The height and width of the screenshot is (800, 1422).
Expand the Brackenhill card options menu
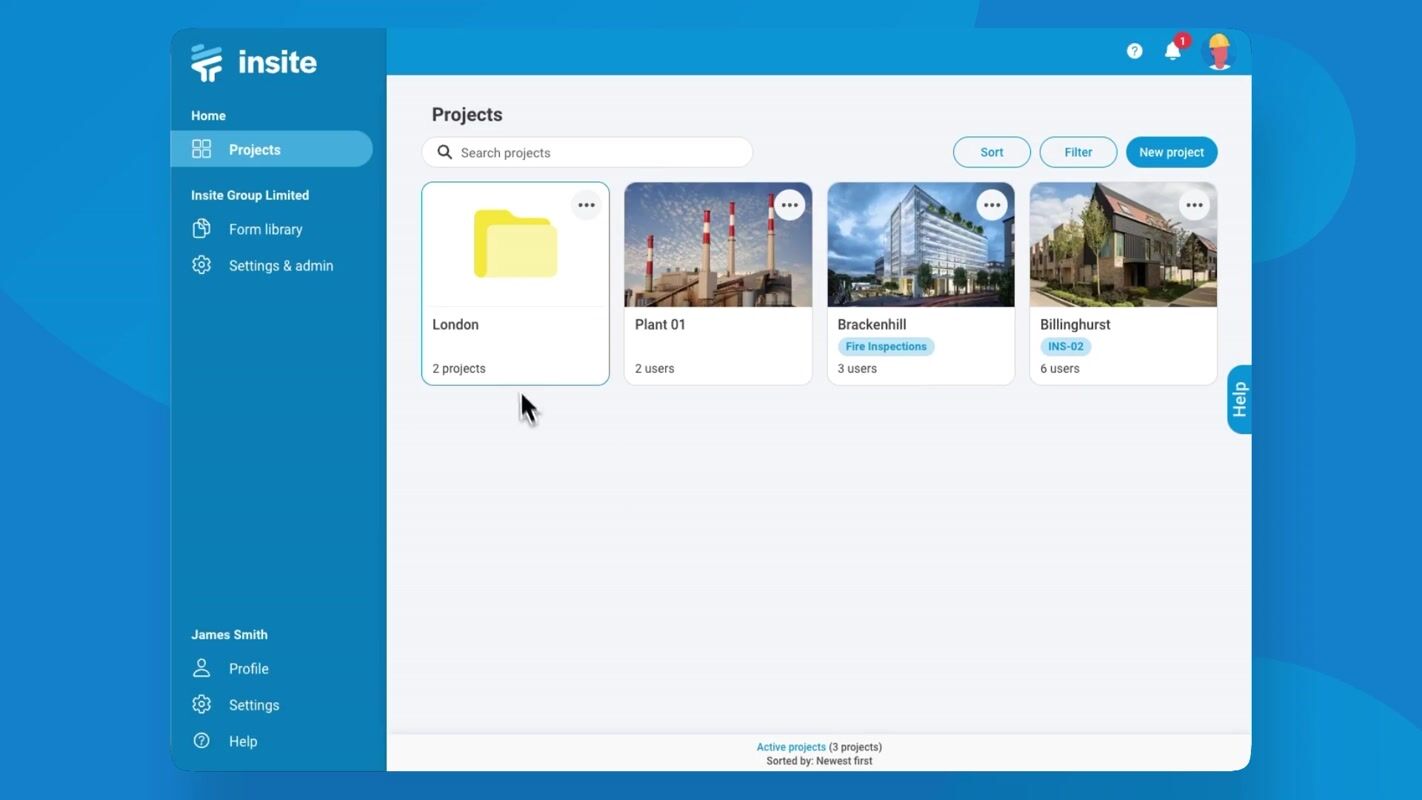click(992, 205)
